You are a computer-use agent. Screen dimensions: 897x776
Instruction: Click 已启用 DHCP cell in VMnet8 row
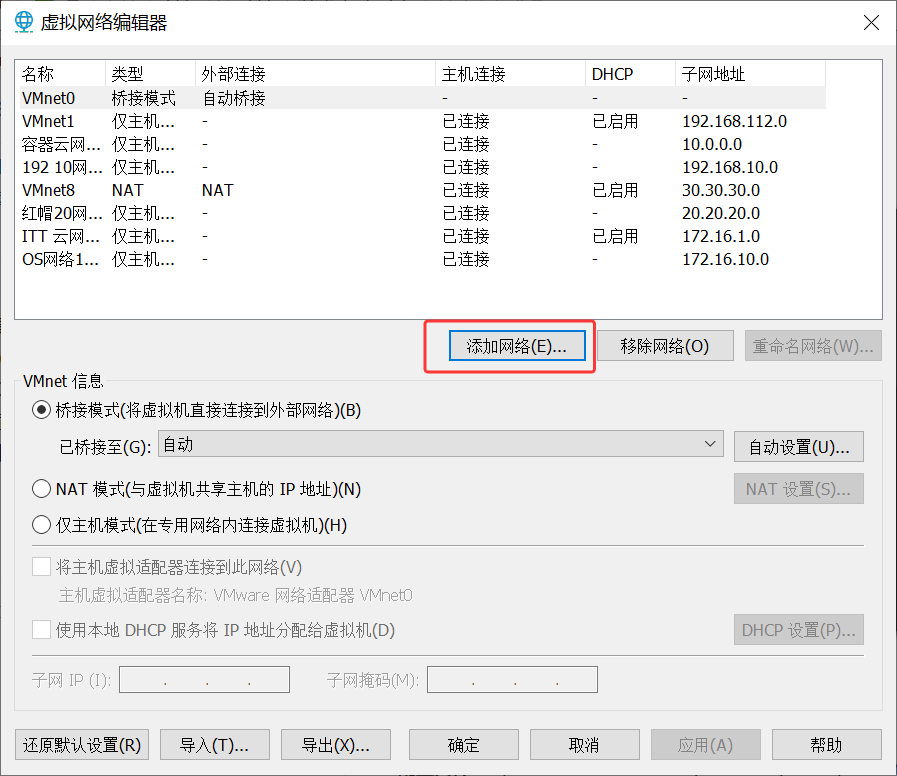pyautogui.click(x=615, y=190)
